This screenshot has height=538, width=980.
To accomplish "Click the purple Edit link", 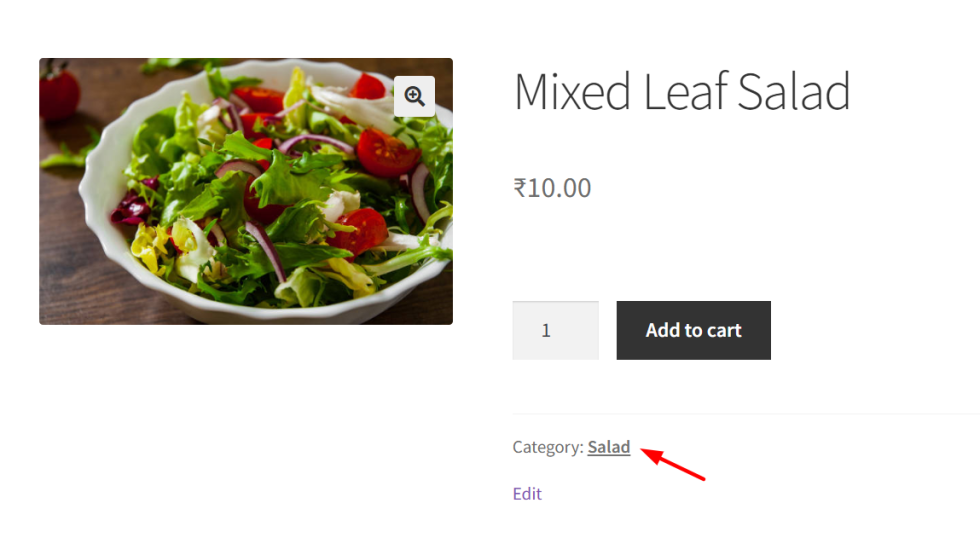I will tap(527, 493).
